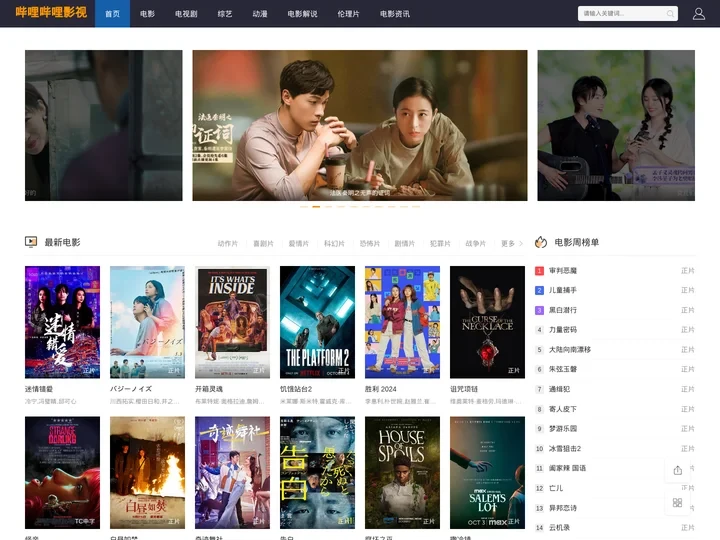This screenshot has width=720, height=540.
Task: Open 通缉犯 in weekly ranking
Action: click(559, 389)
